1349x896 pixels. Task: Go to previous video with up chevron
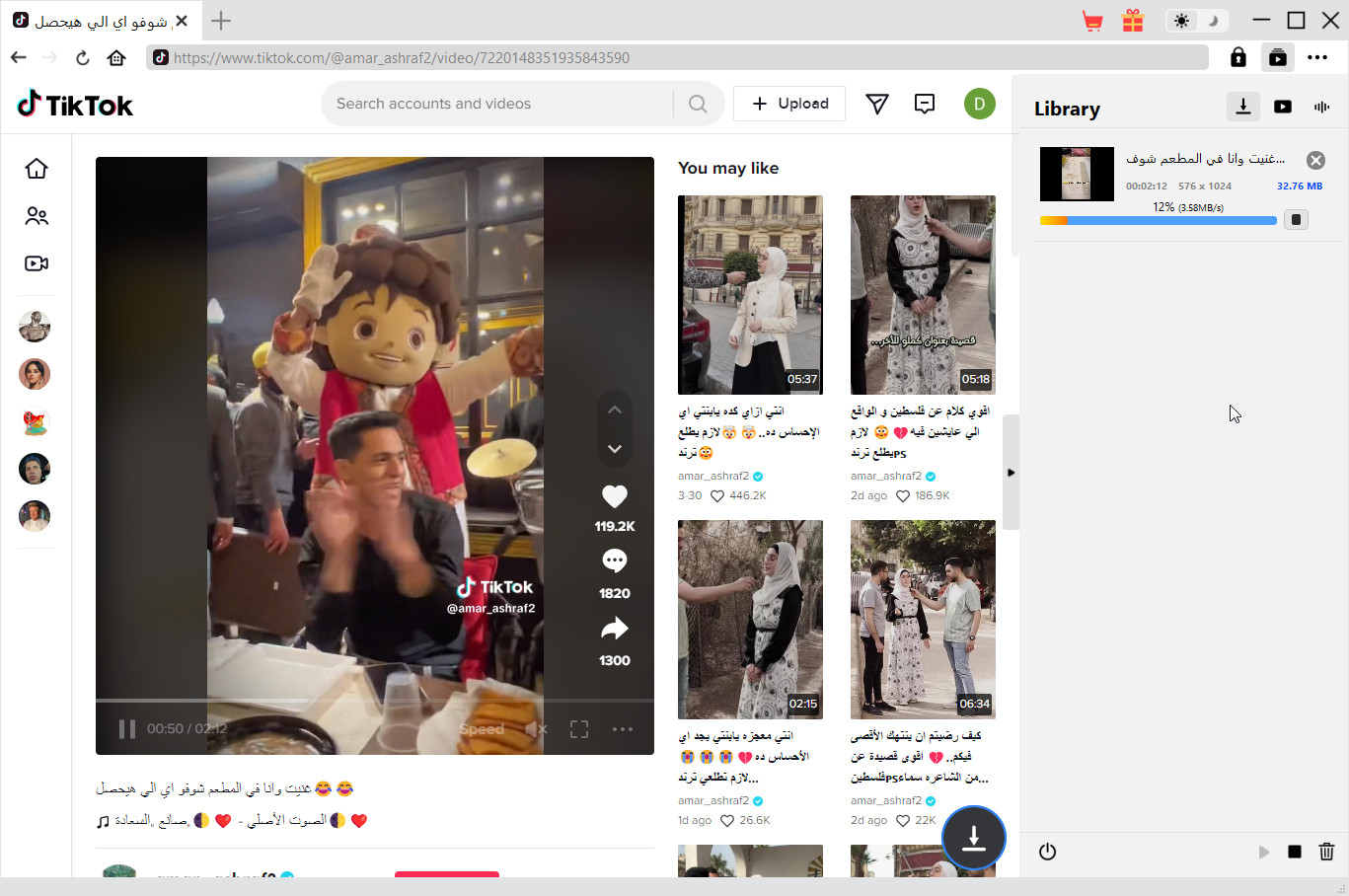(615, 410)
